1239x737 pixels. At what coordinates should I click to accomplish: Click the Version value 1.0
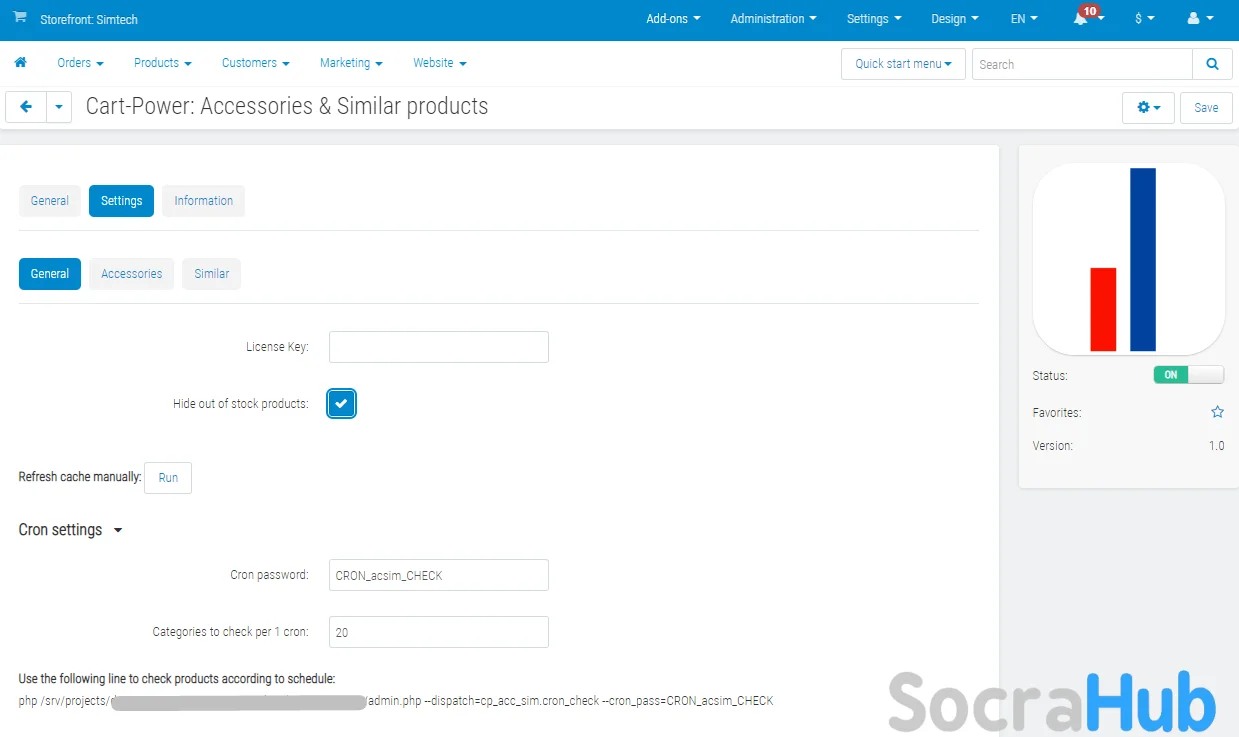1216,446
